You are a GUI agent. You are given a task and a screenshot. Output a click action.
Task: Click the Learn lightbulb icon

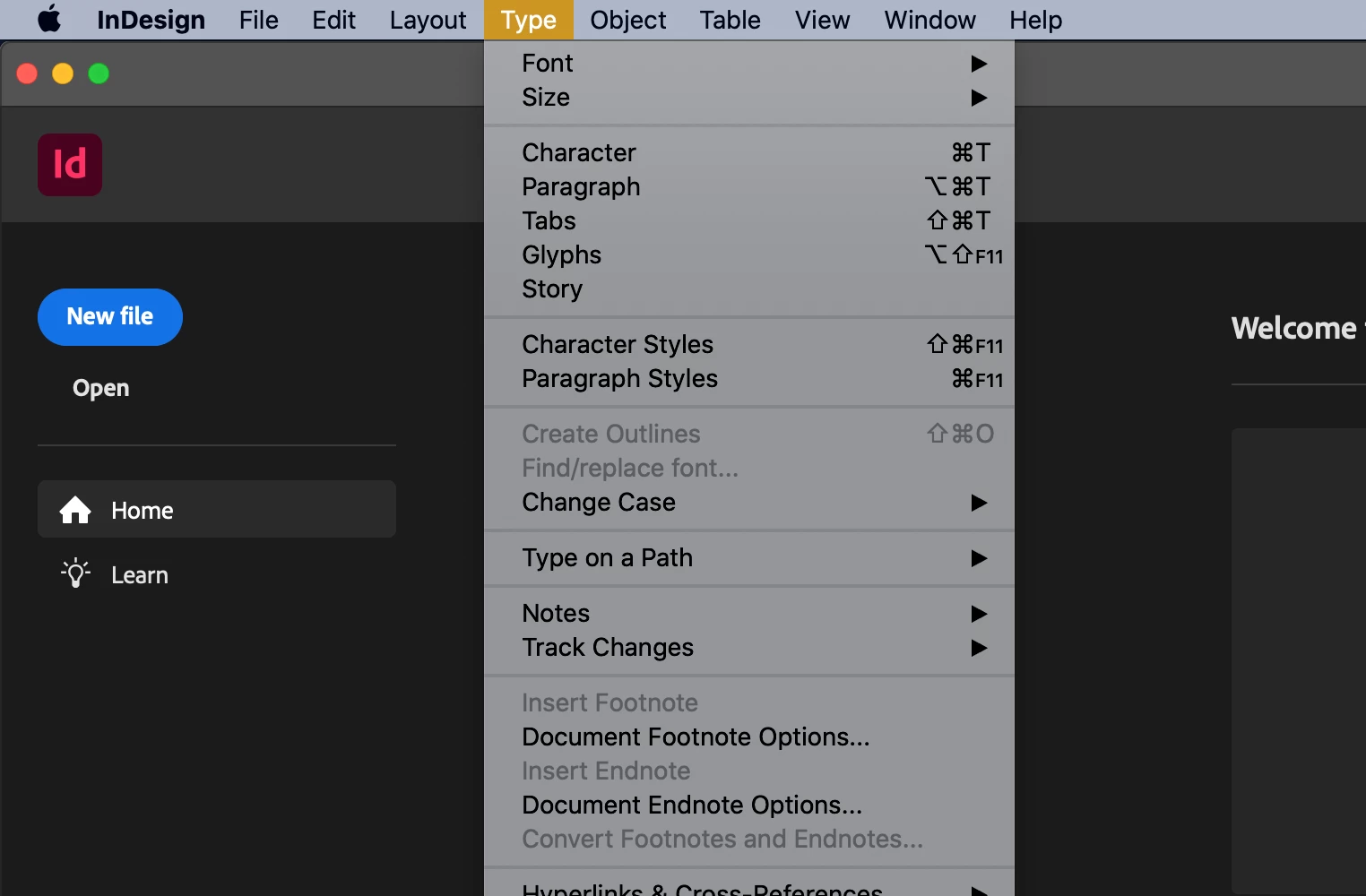click(x=75, y=573)
